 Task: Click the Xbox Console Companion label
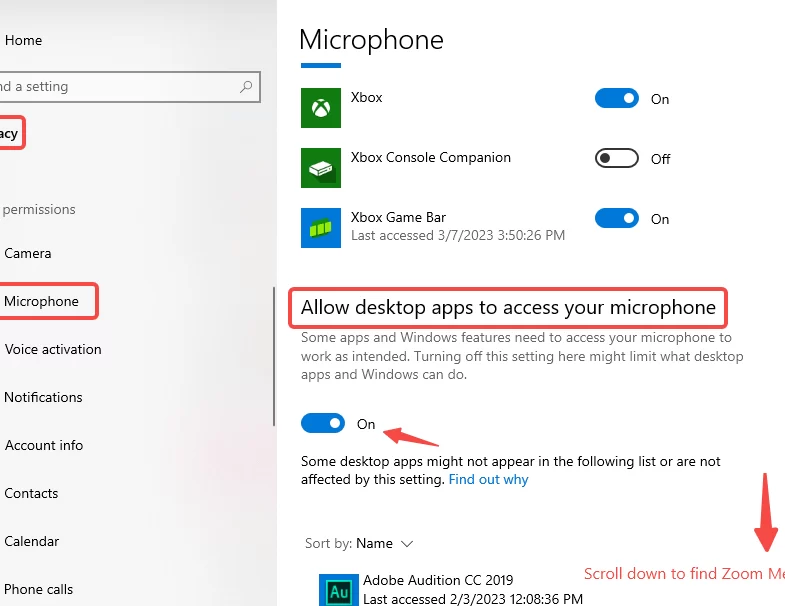click(x=431, y=157)
